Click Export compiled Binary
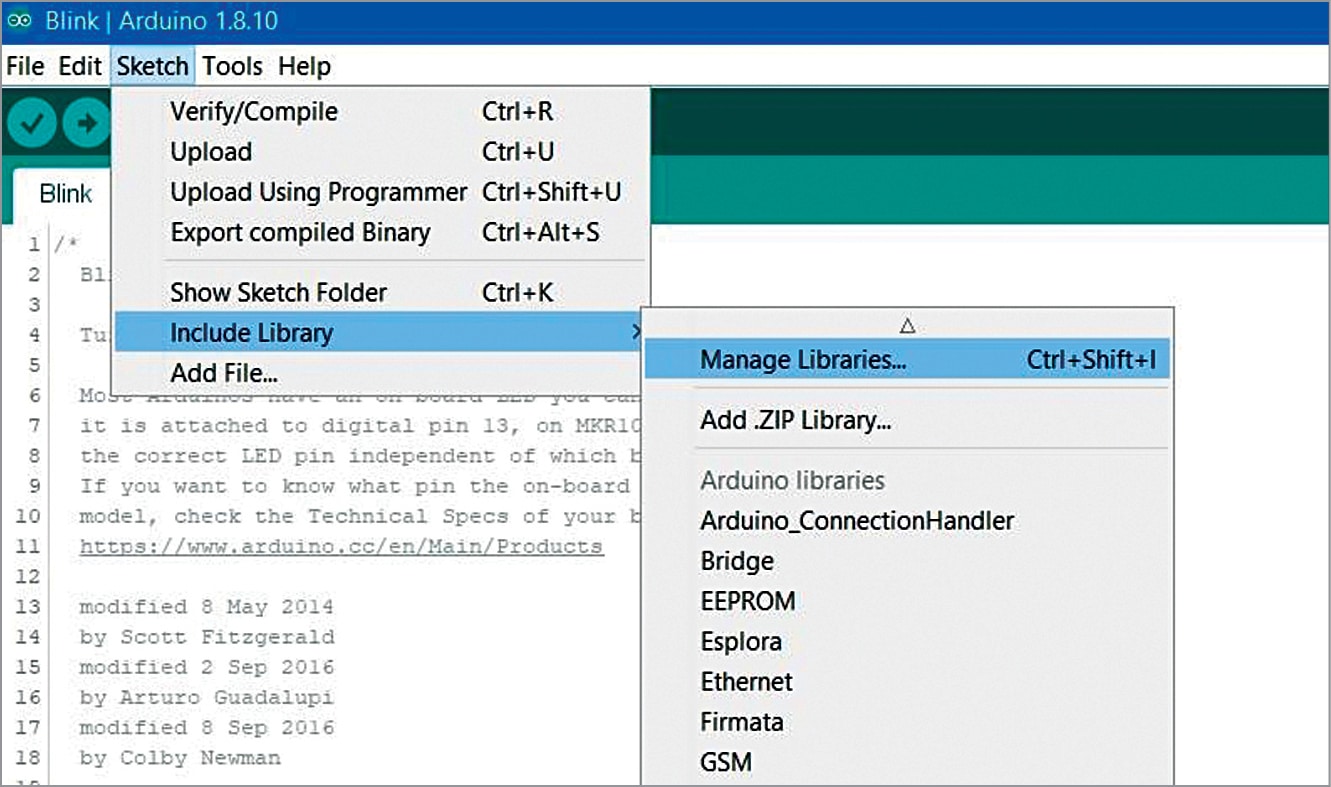 tap(300, 232)
